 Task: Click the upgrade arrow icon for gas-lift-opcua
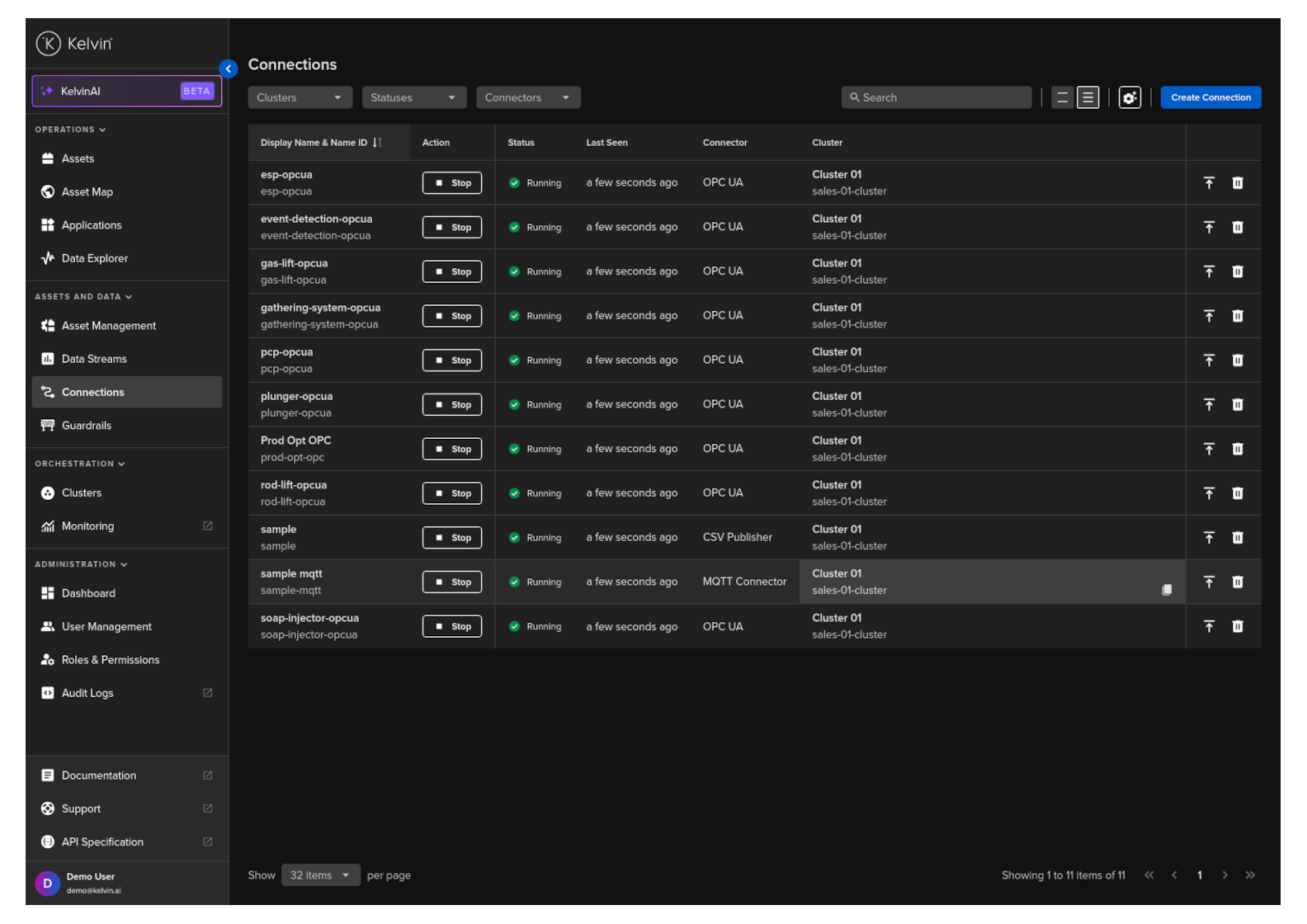pyautogui.click(x=1209, y=271)
